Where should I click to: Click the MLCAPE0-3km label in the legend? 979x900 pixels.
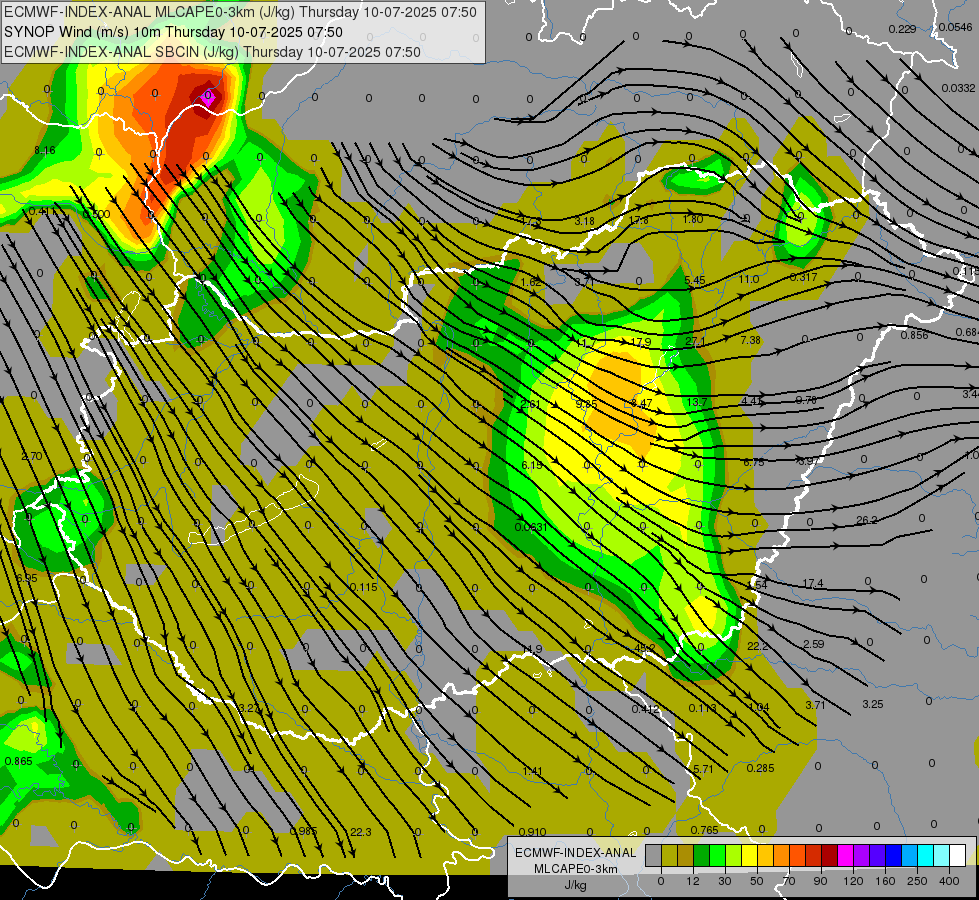(x=575, y=869)
